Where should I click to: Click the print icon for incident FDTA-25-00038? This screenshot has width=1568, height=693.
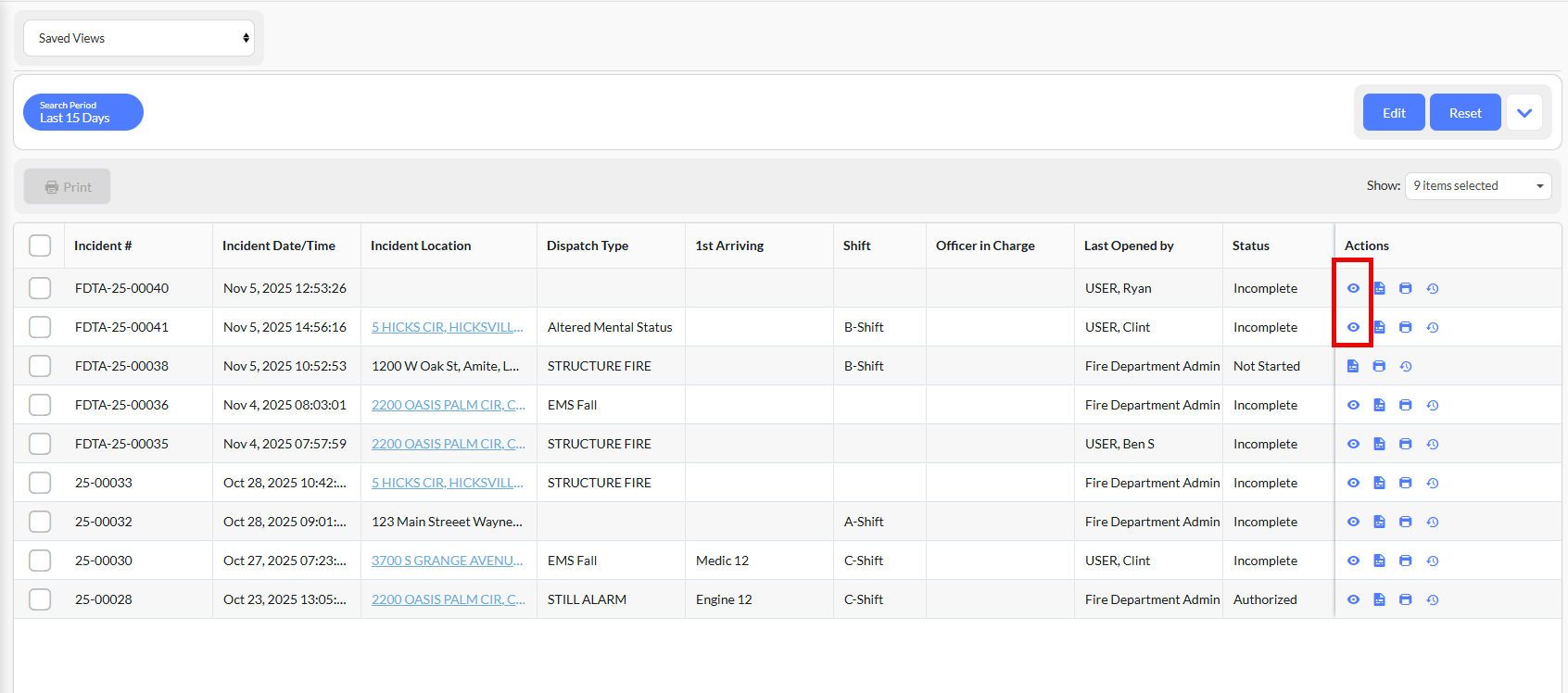(x=1379, y=366)
